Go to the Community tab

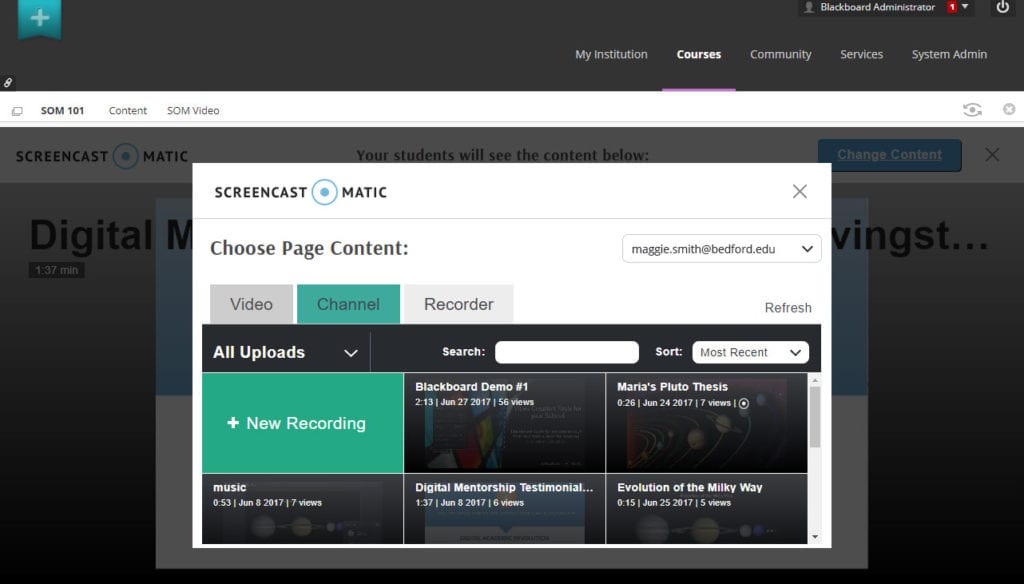(780, 54)
